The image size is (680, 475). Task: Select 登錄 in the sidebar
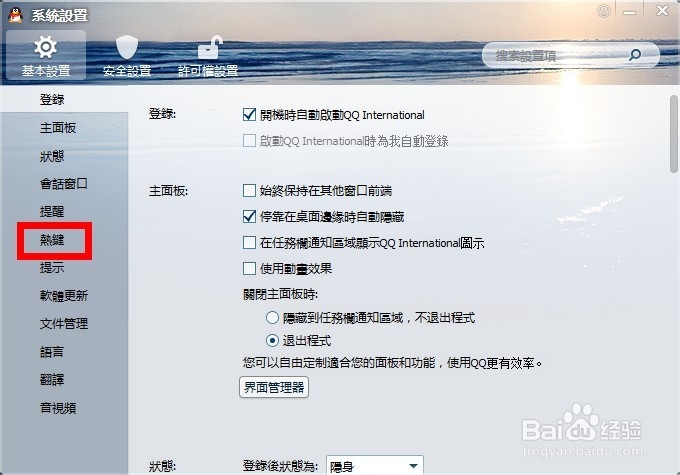click(x=52, y=100)
